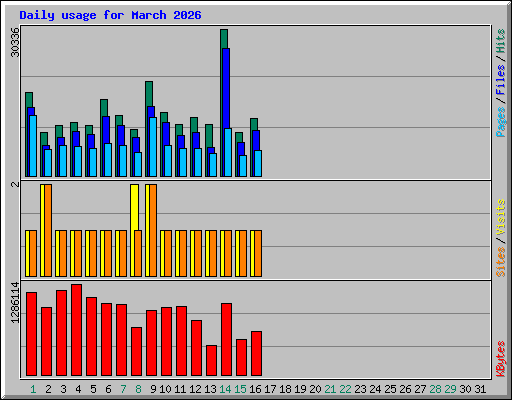Click the Files legend label

pos(500,80)
